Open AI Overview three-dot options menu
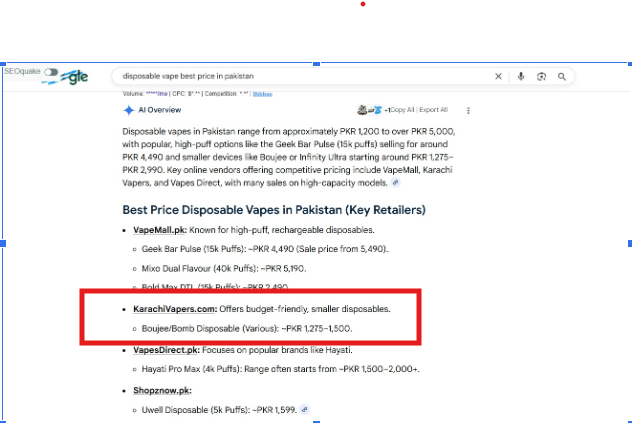This screenshot has width=632, height=423. (468, 110)
